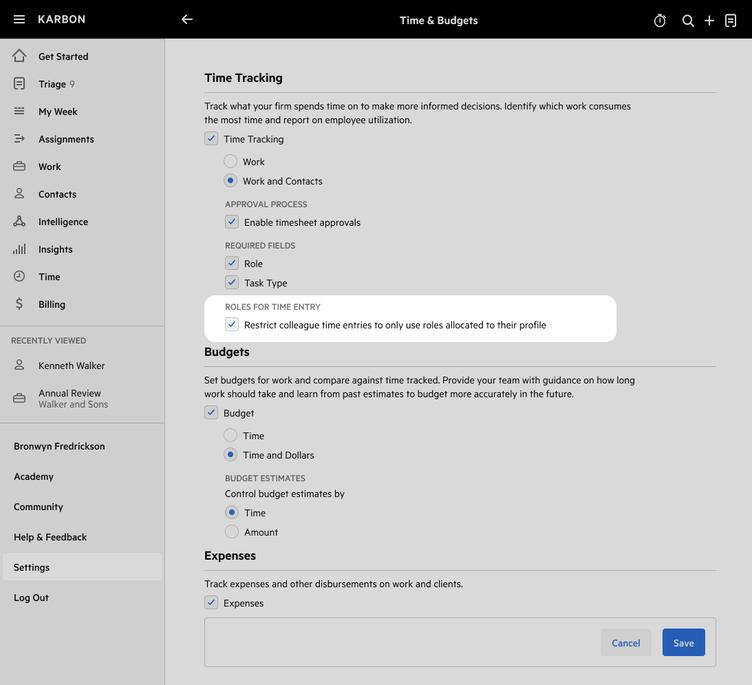This screenshot has width=752, height=685.
Task: Open the notes clipboard icon
Action: click(x=731, y=20)
